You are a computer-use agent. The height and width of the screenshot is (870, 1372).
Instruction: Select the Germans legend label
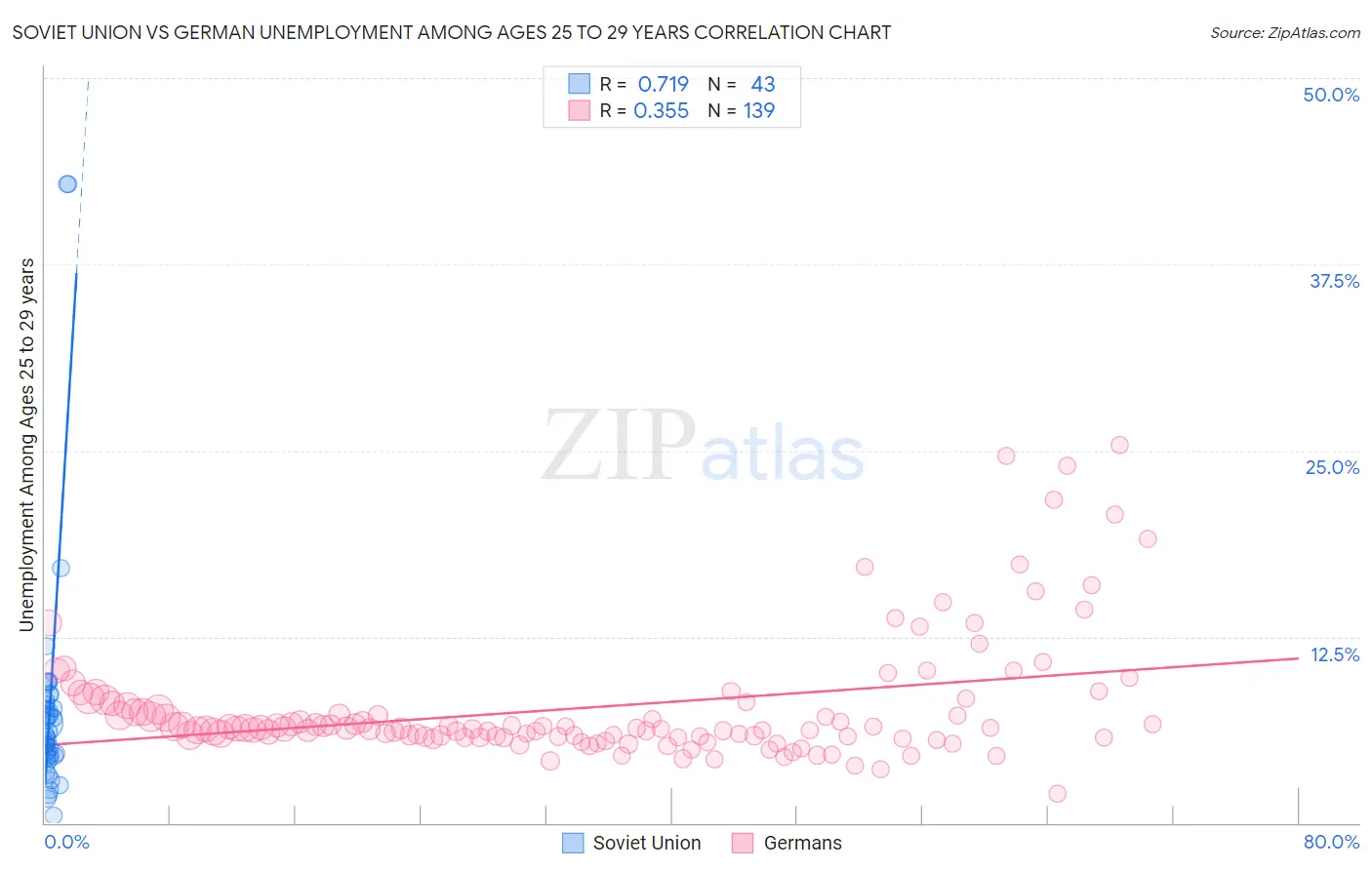pyautogui.click(x=803, y=843)
